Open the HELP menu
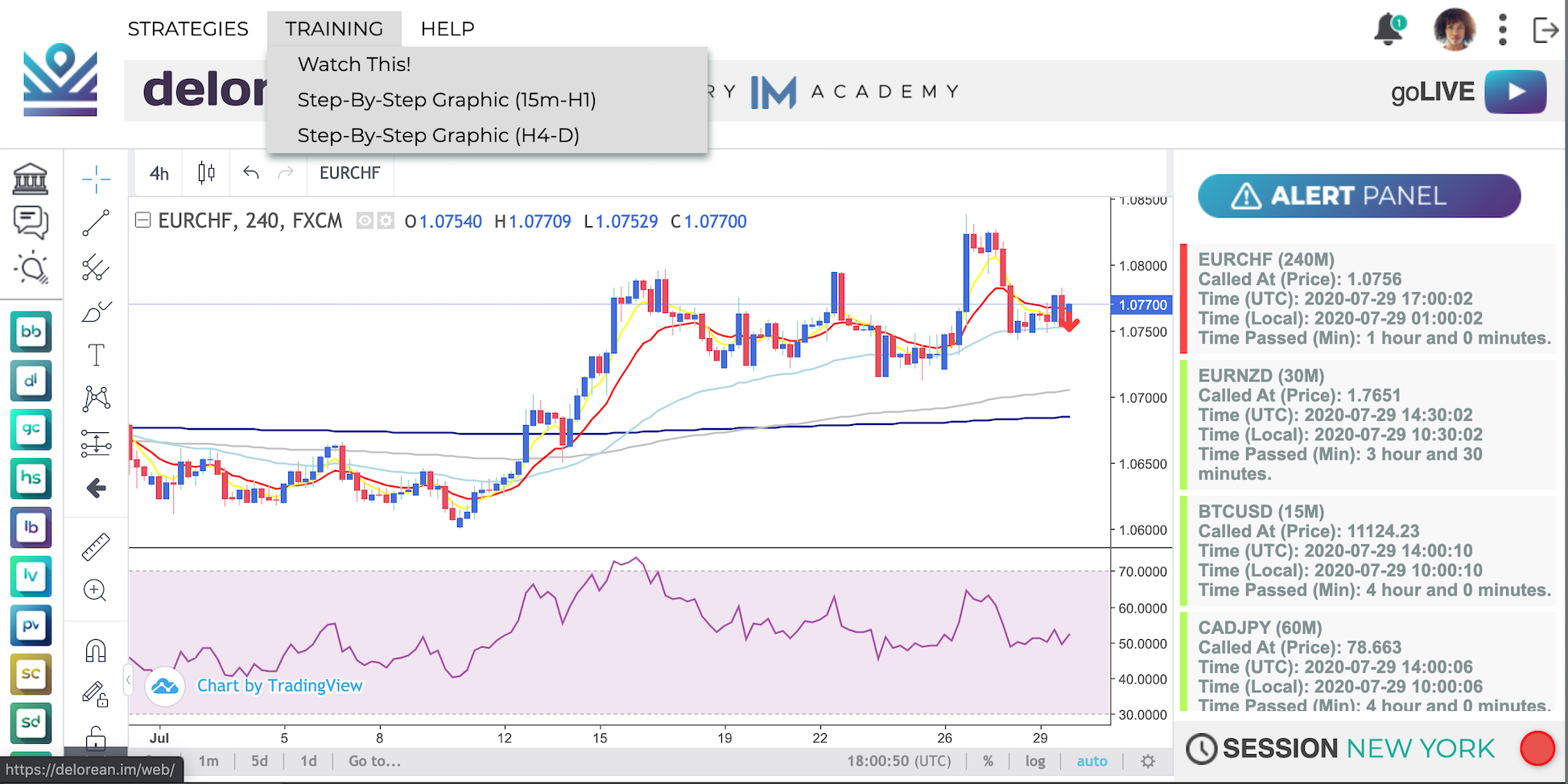1568x784 pixels. click(x=448, y=29)
